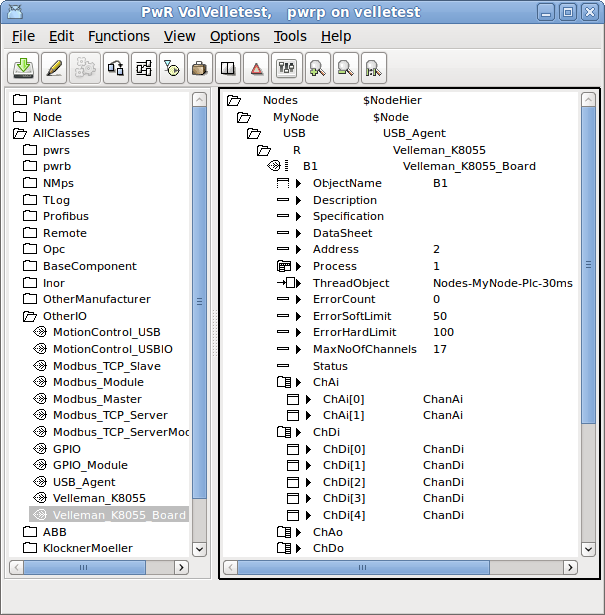Click the Process attribute icon

point(284,266)
